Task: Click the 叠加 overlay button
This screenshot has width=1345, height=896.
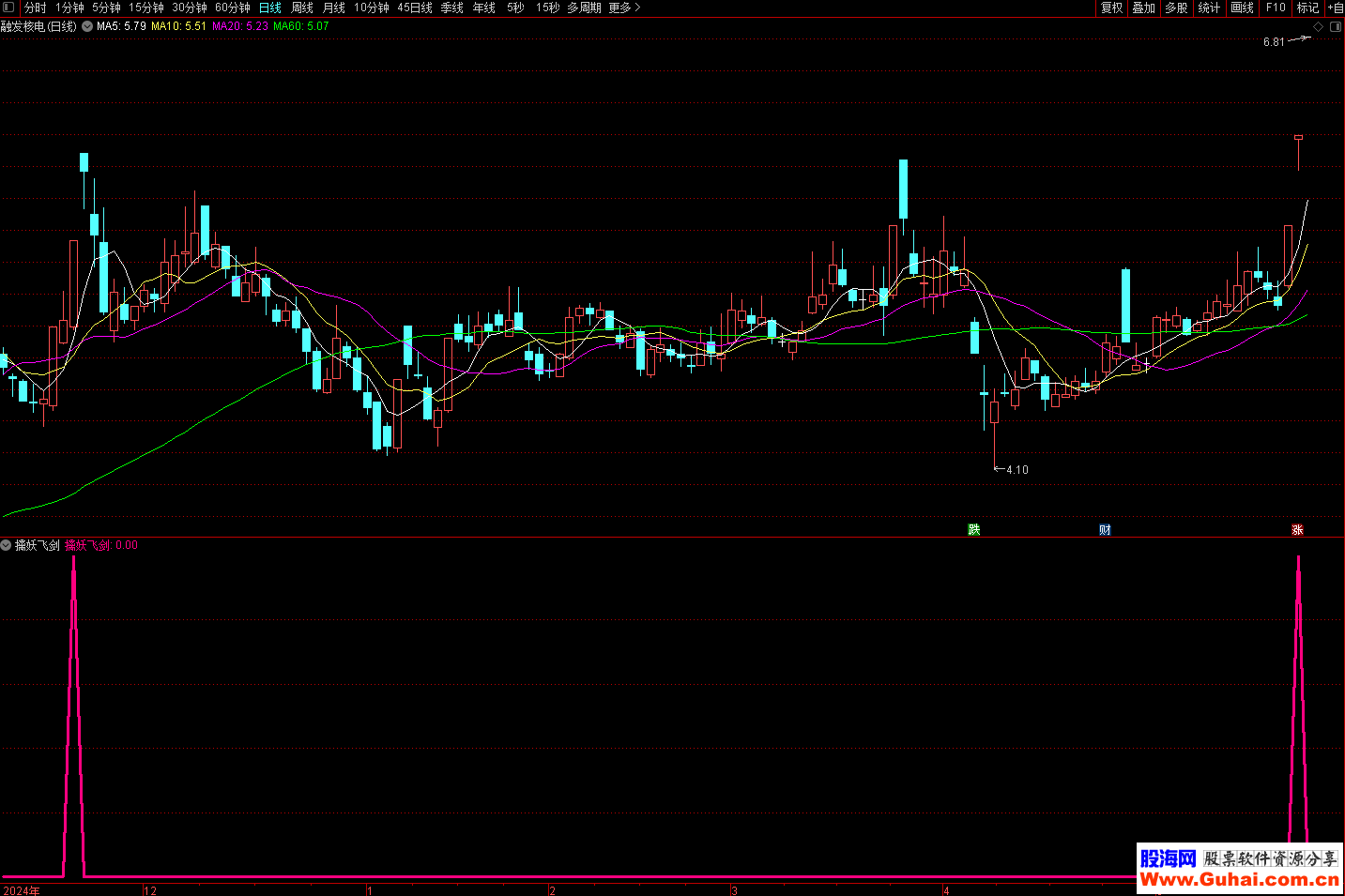Action: point(1144,8)
